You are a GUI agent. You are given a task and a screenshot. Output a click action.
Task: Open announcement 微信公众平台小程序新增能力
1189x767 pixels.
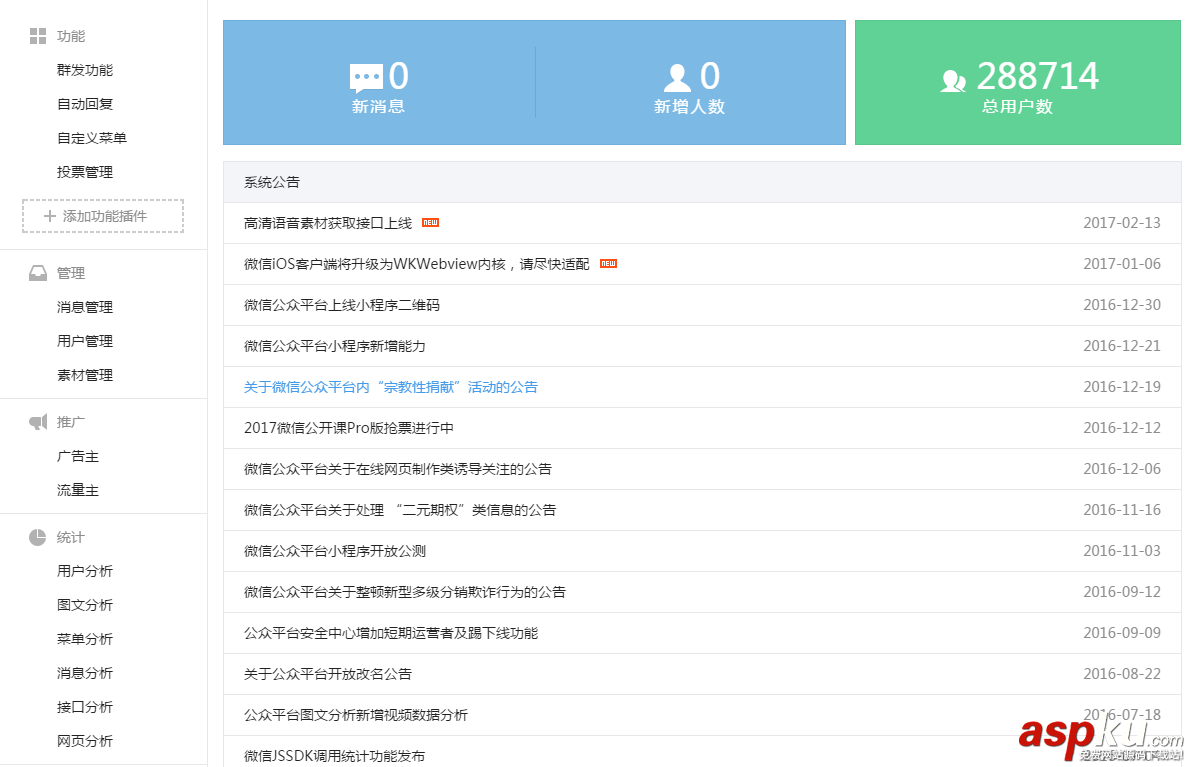point(334,346)
